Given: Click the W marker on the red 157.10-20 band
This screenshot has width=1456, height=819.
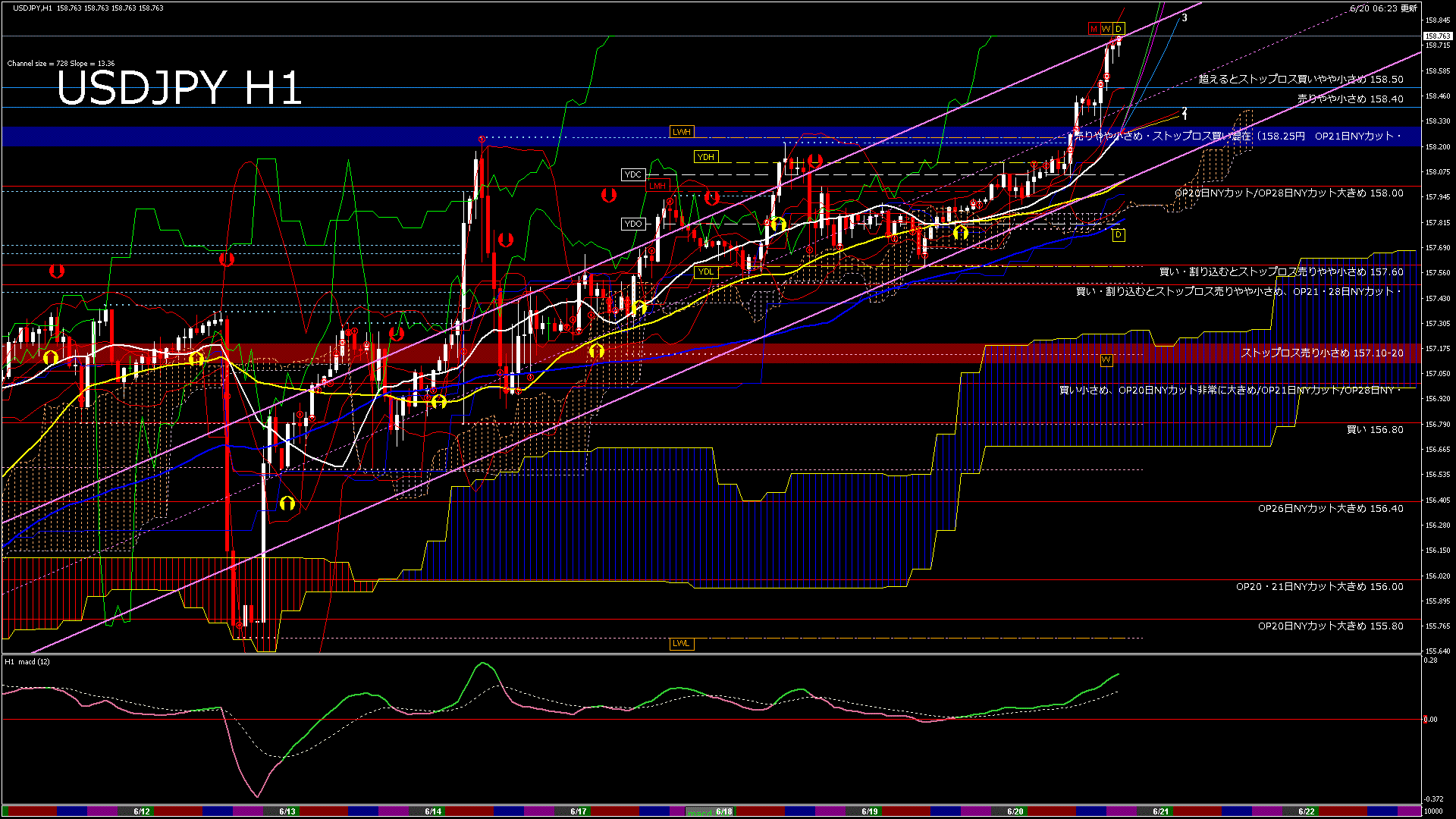Looking at the screenshot, I should point(1106,359).
